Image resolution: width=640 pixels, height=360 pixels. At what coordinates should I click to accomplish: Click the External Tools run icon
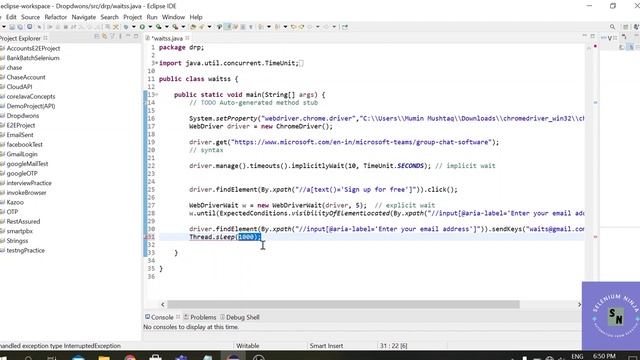tap(175, 27)
